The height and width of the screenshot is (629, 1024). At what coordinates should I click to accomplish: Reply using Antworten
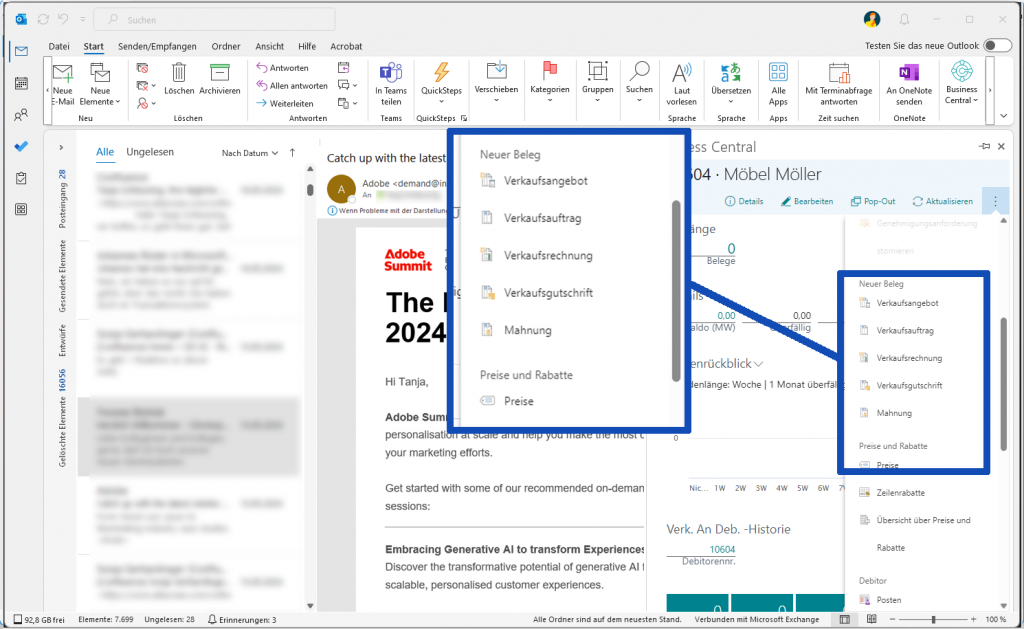[282, 68]
